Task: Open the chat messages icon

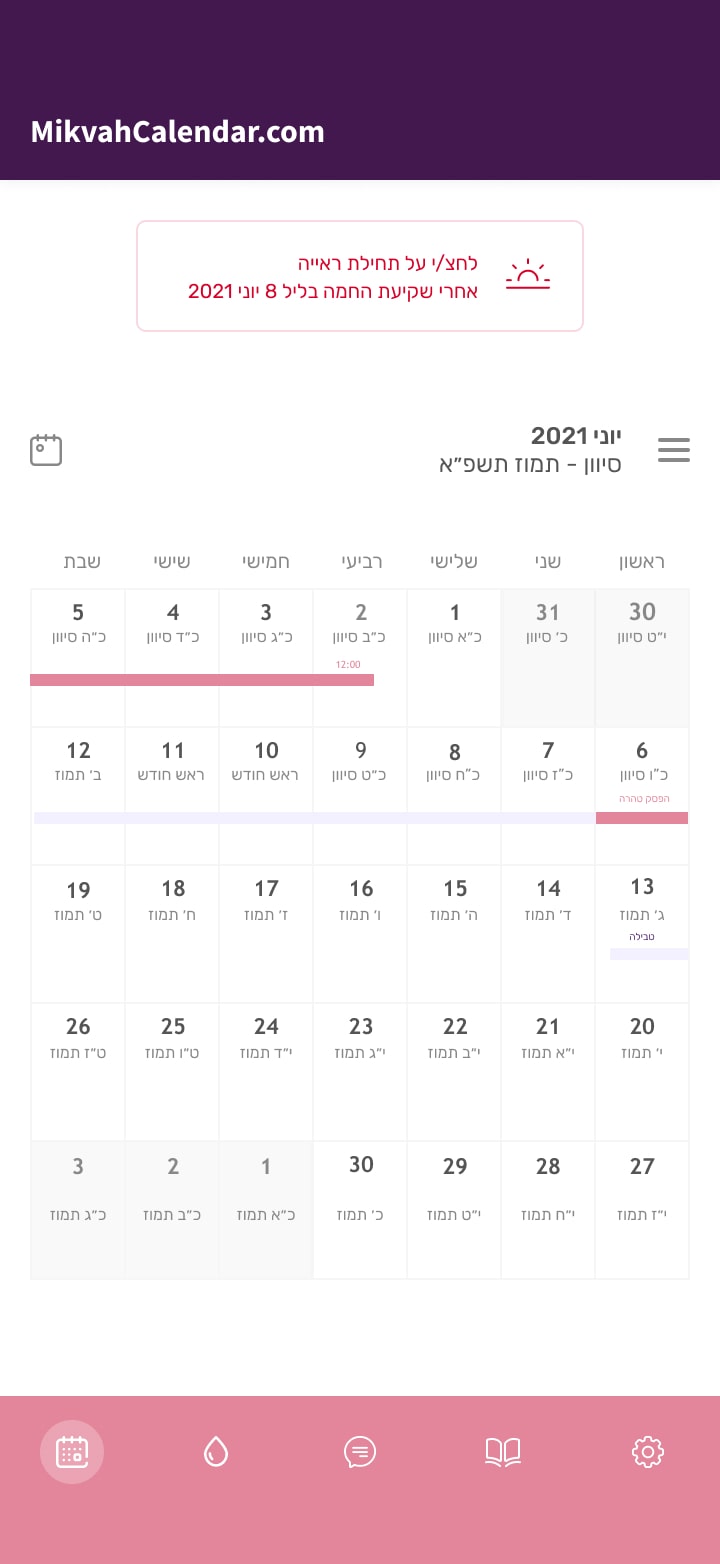Action: click(x=360, y=1451)
